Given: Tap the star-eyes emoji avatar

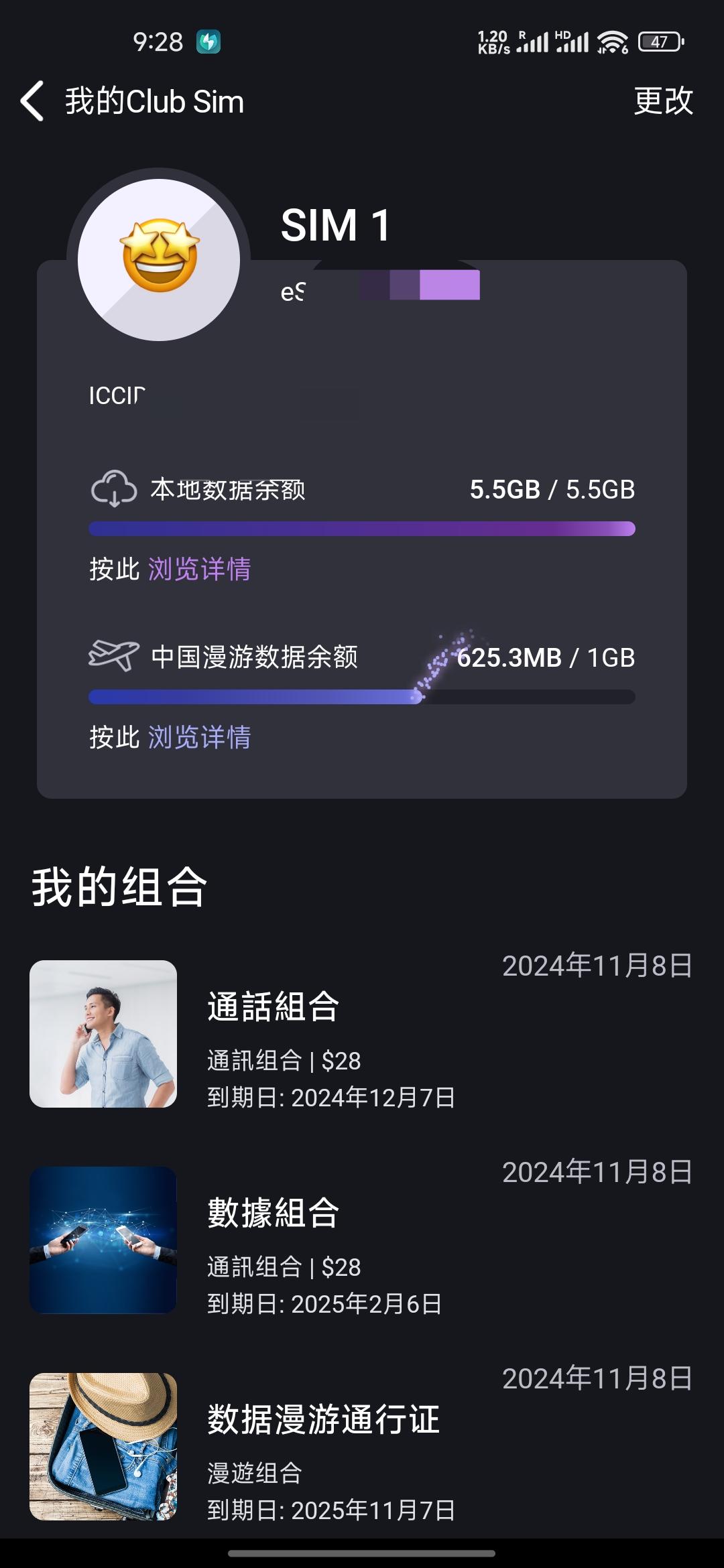Looking at the screenshot, I should click(x=160, y=258).
